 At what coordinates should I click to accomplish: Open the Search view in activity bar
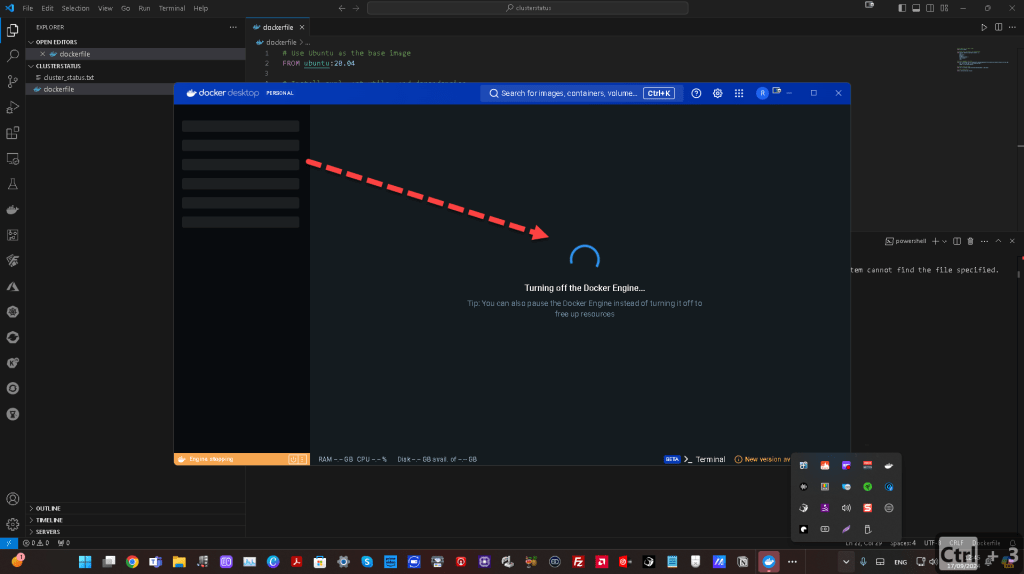pyautogui.click(x=12, y=56)
